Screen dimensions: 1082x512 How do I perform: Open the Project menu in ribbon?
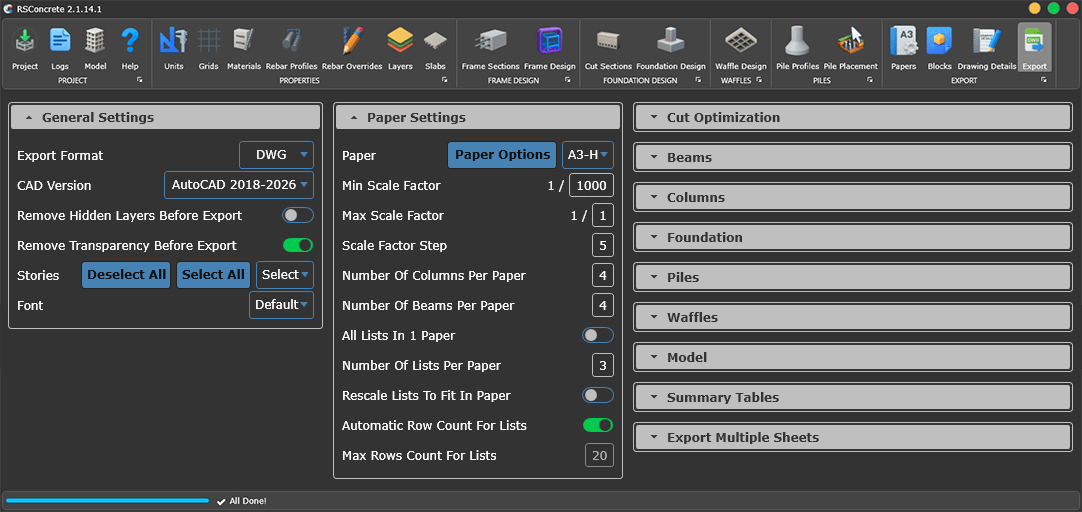coord(25,47)
